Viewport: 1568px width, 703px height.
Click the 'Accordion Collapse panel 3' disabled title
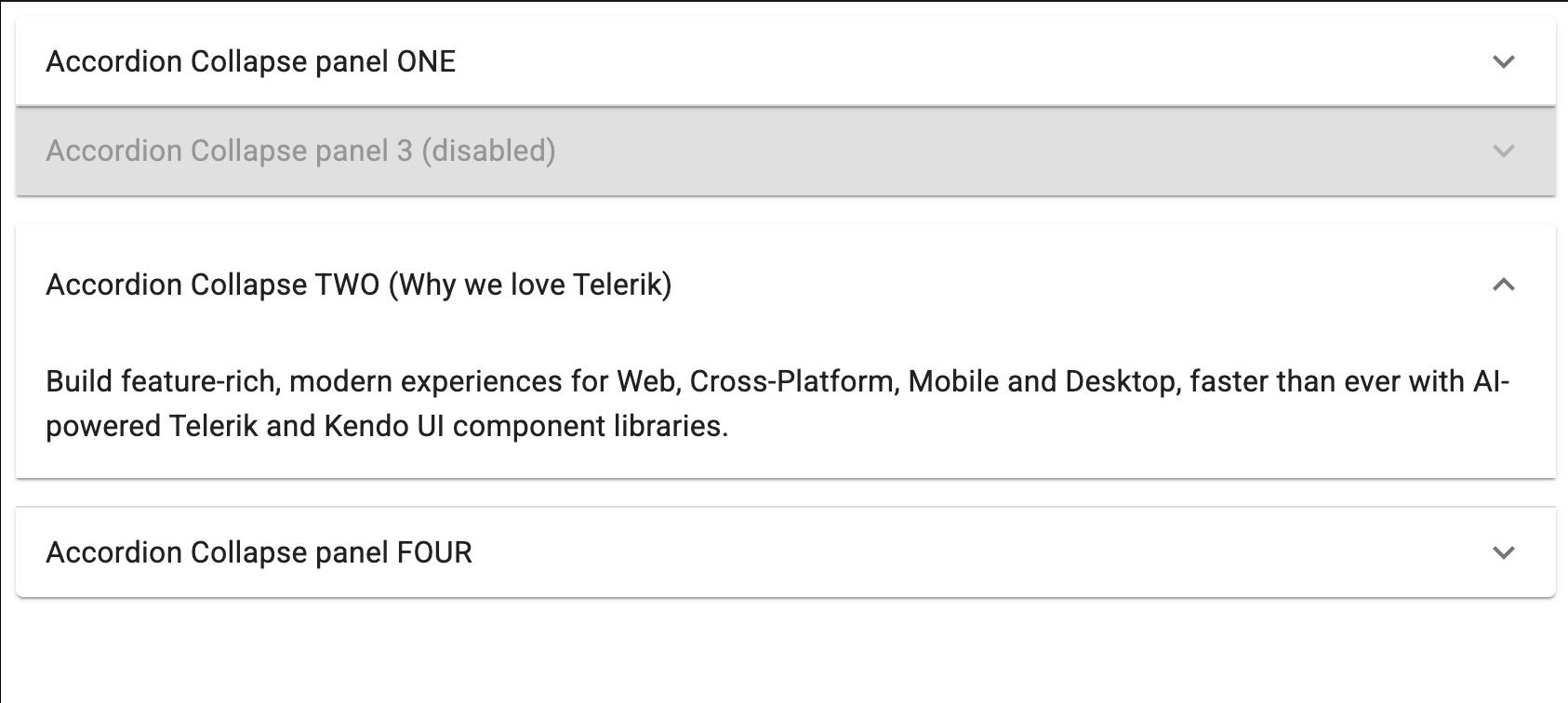click(x=229, y=151)
